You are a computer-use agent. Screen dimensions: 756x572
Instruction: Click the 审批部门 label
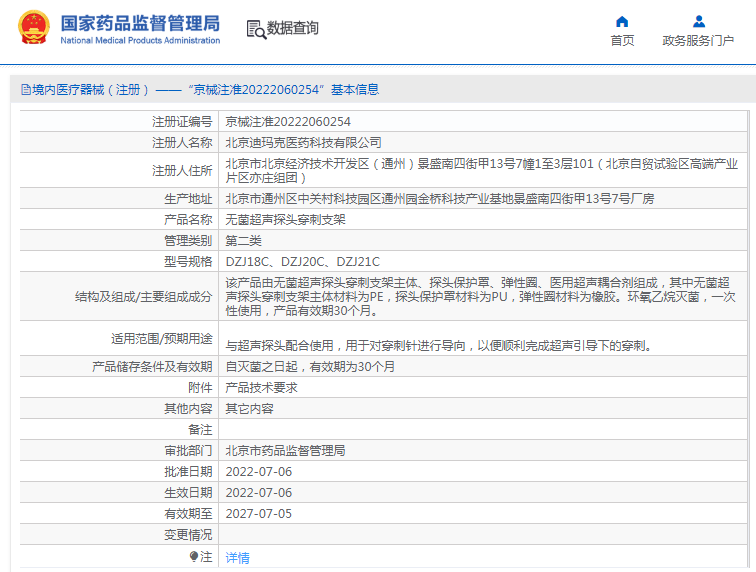(x=188, y=450)
